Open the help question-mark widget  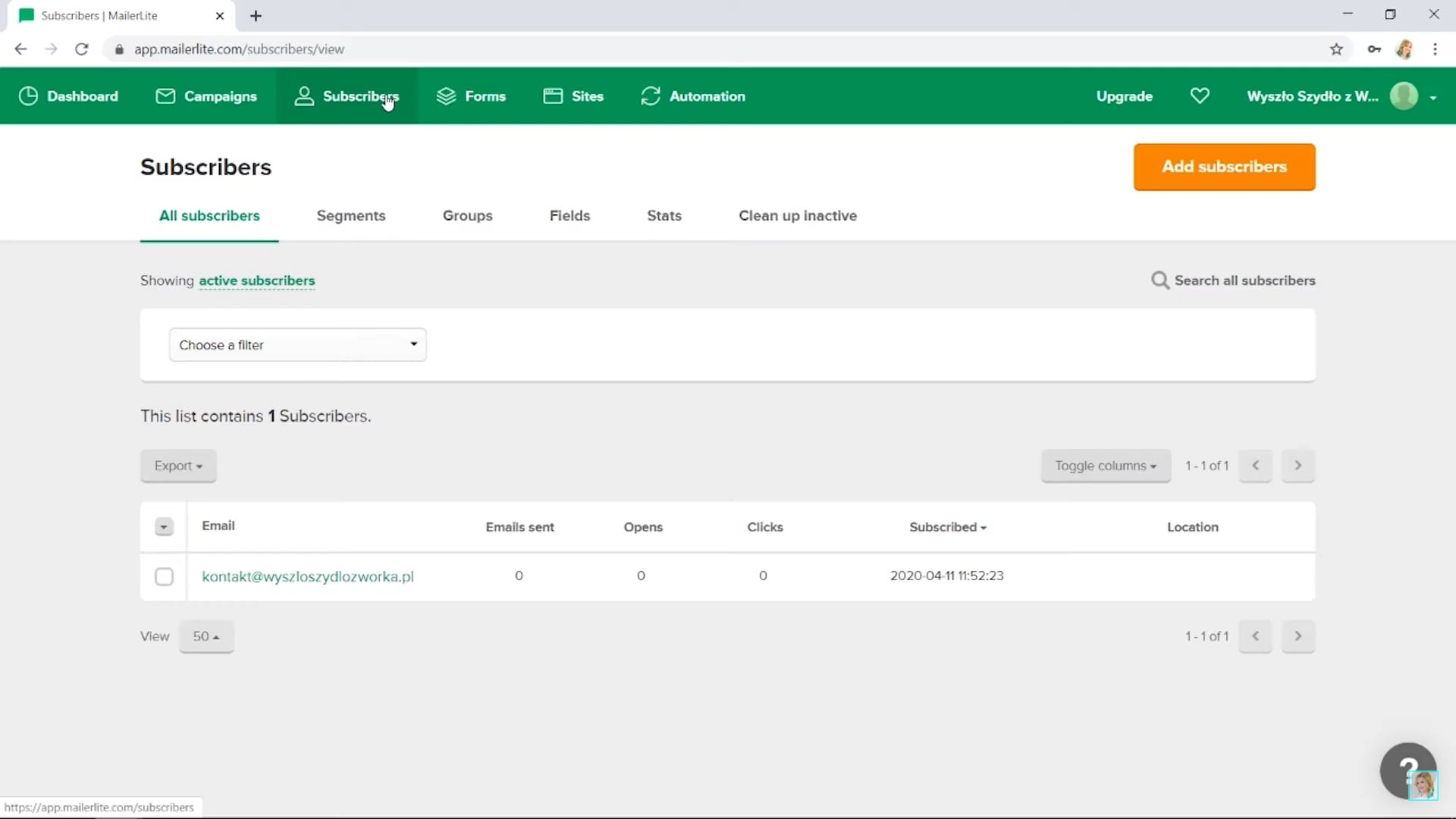(x=1408, y=770)
